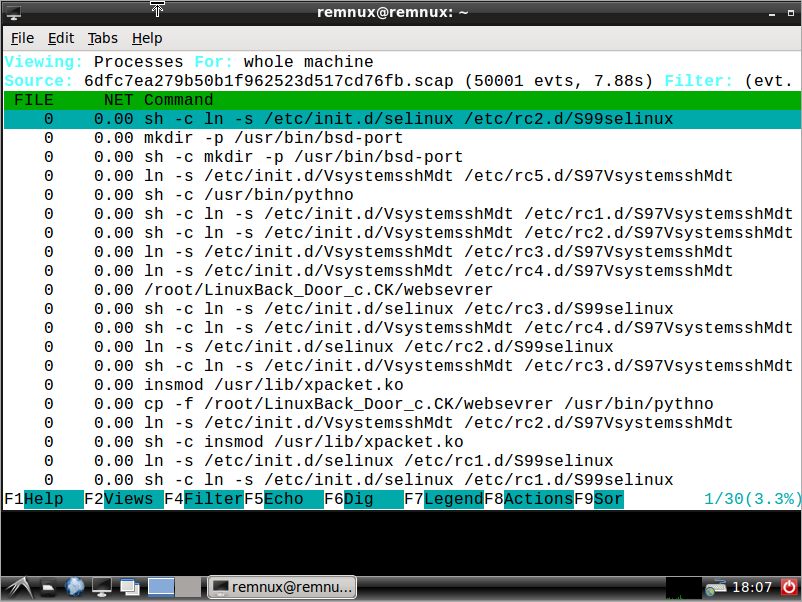The image size is (802, 602).
Task: Click the F9 Sort button
Action: coord(598,499)
